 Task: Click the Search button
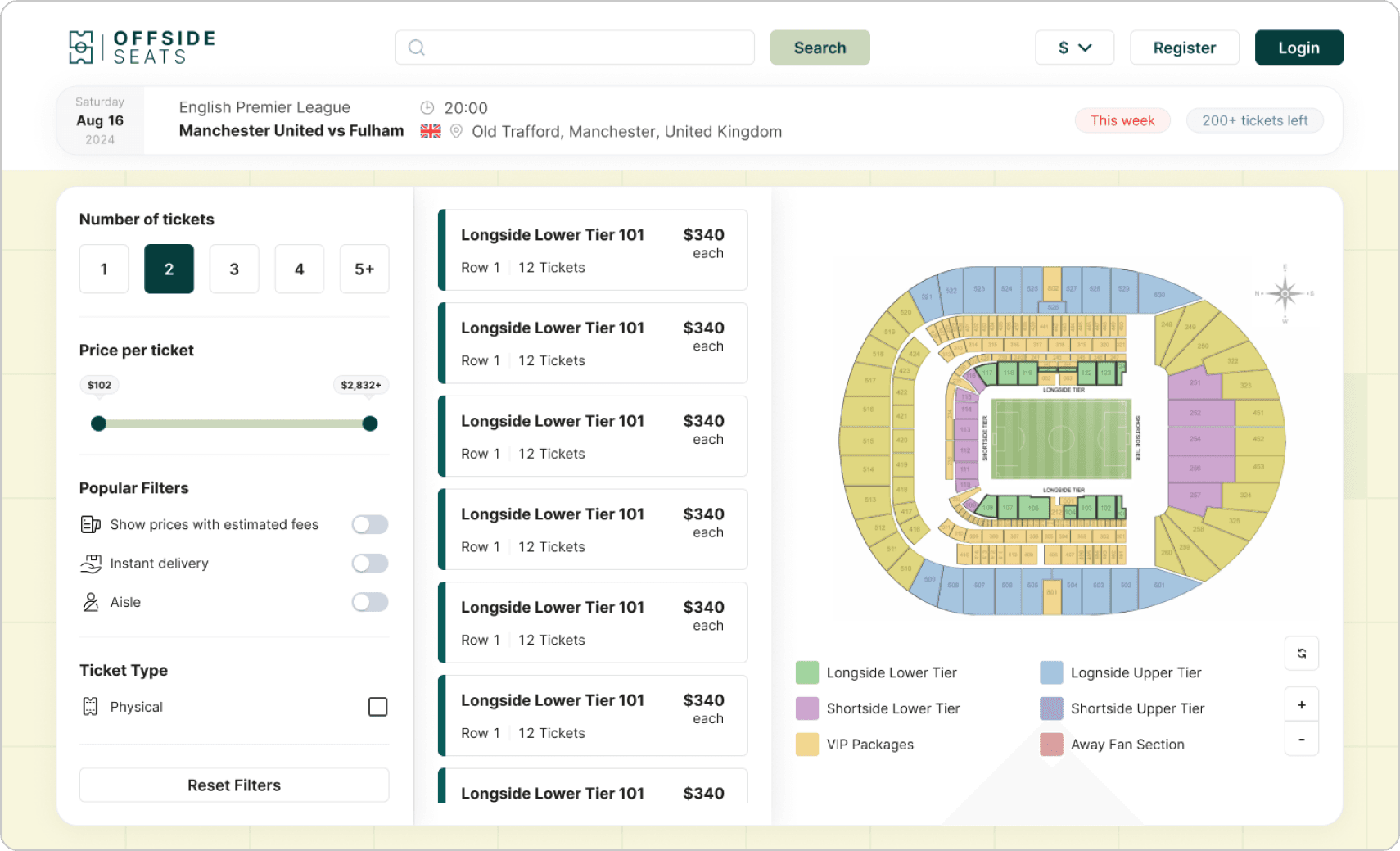[820, 48]
